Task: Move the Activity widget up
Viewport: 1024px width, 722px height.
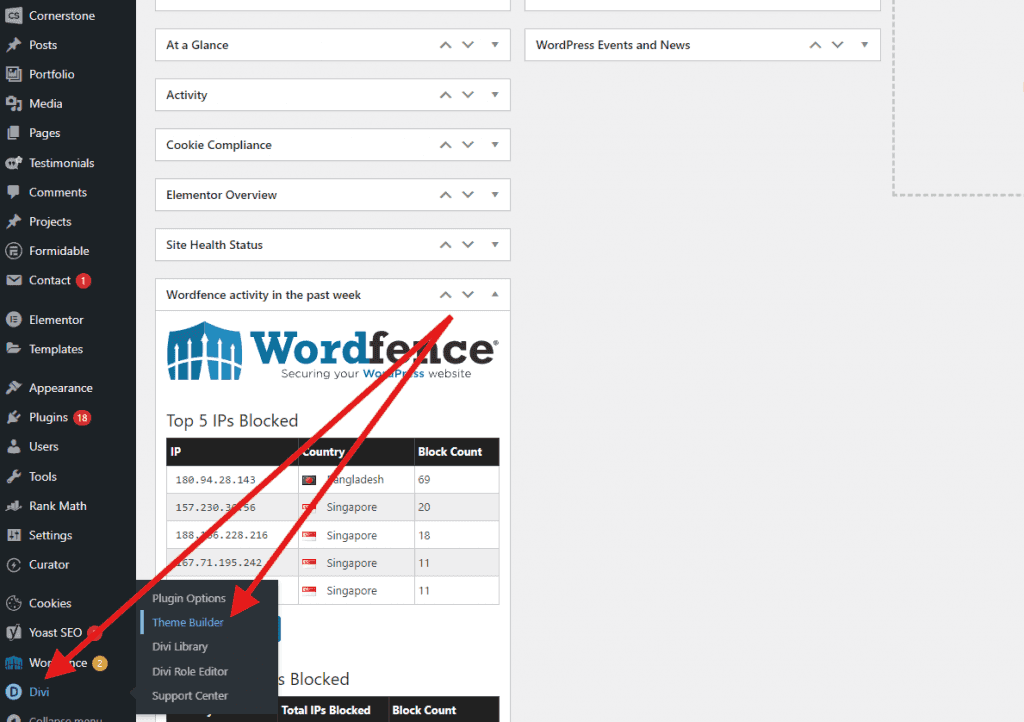Action: (444, 94)
